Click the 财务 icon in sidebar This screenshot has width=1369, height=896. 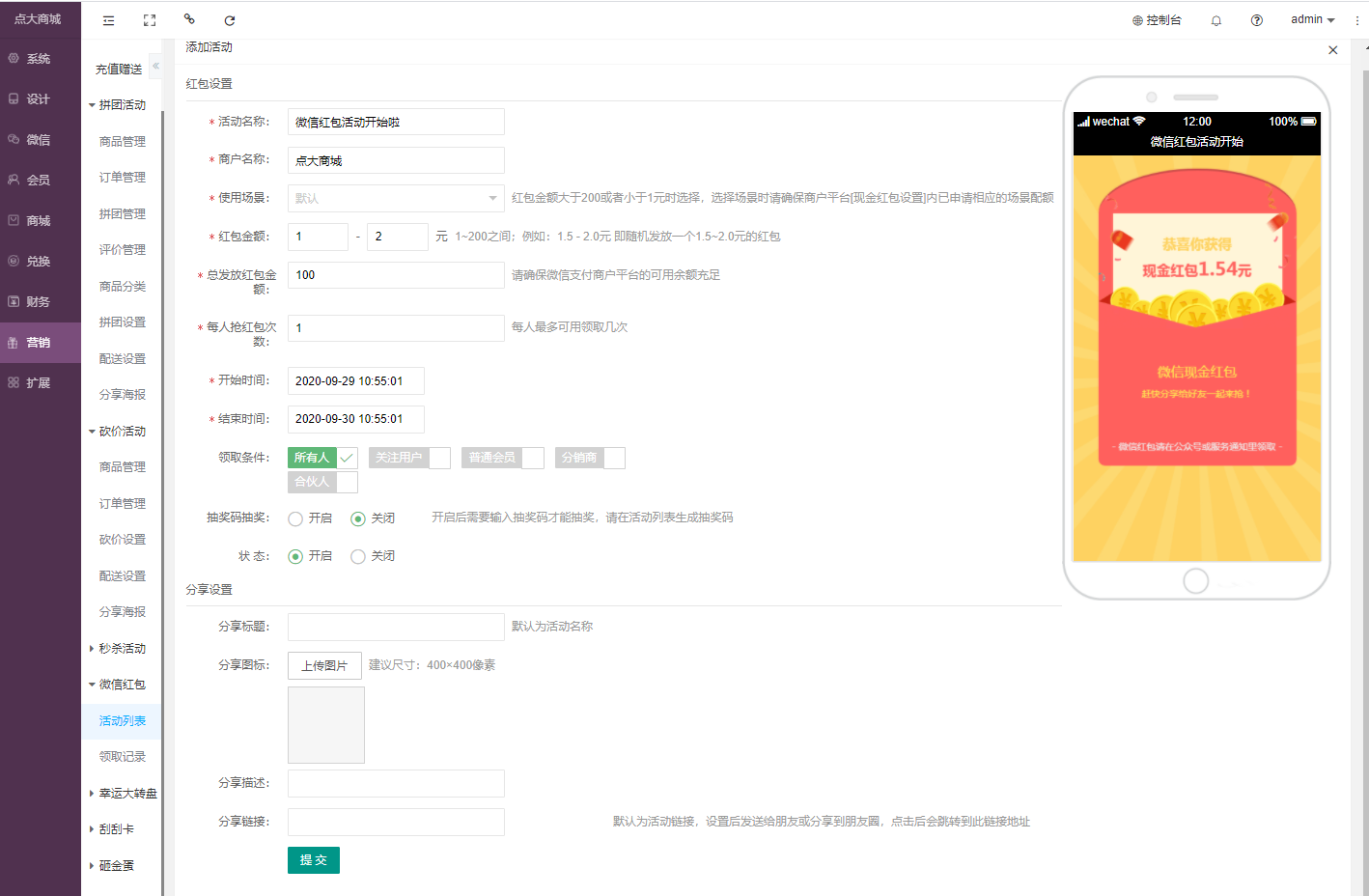pos(14,302)
